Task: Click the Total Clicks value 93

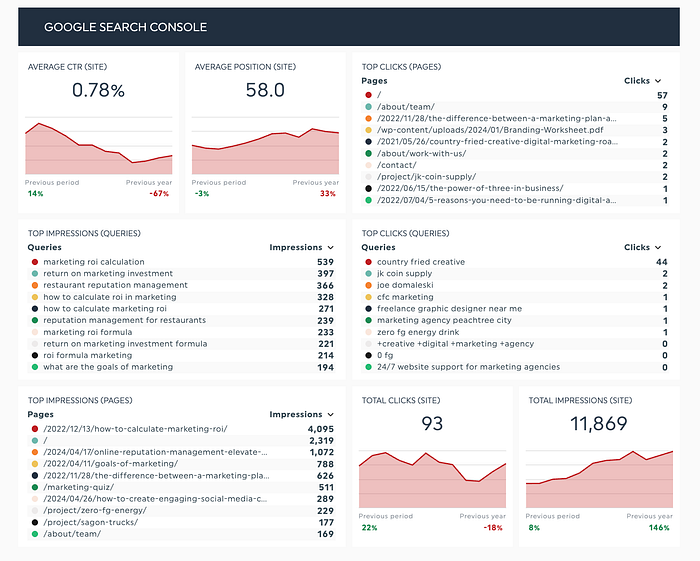Action: pyautogui.click(x=432, y=424)
